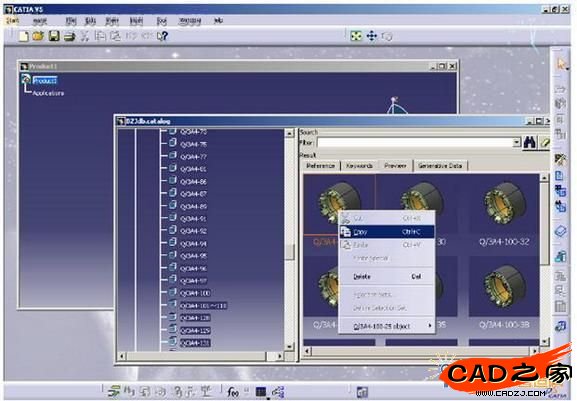Click the preview pane vertical scrollbar thumb
Viewport: 577px width, 401px height.
(545, 223)
